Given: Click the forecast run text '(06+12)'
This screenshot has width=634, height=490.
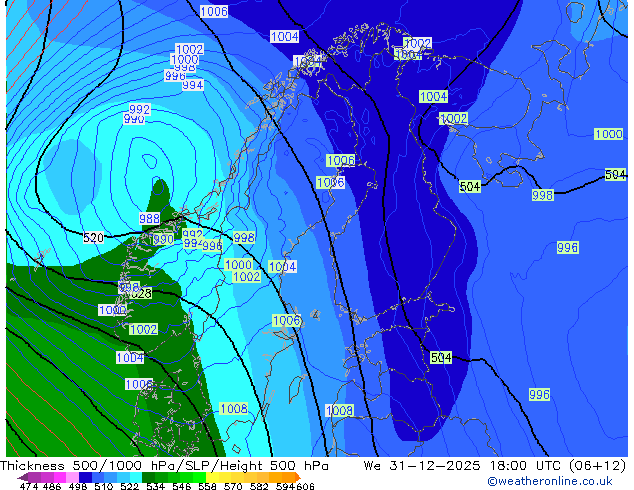Looking at the screenshot, I should pos(597,466).
